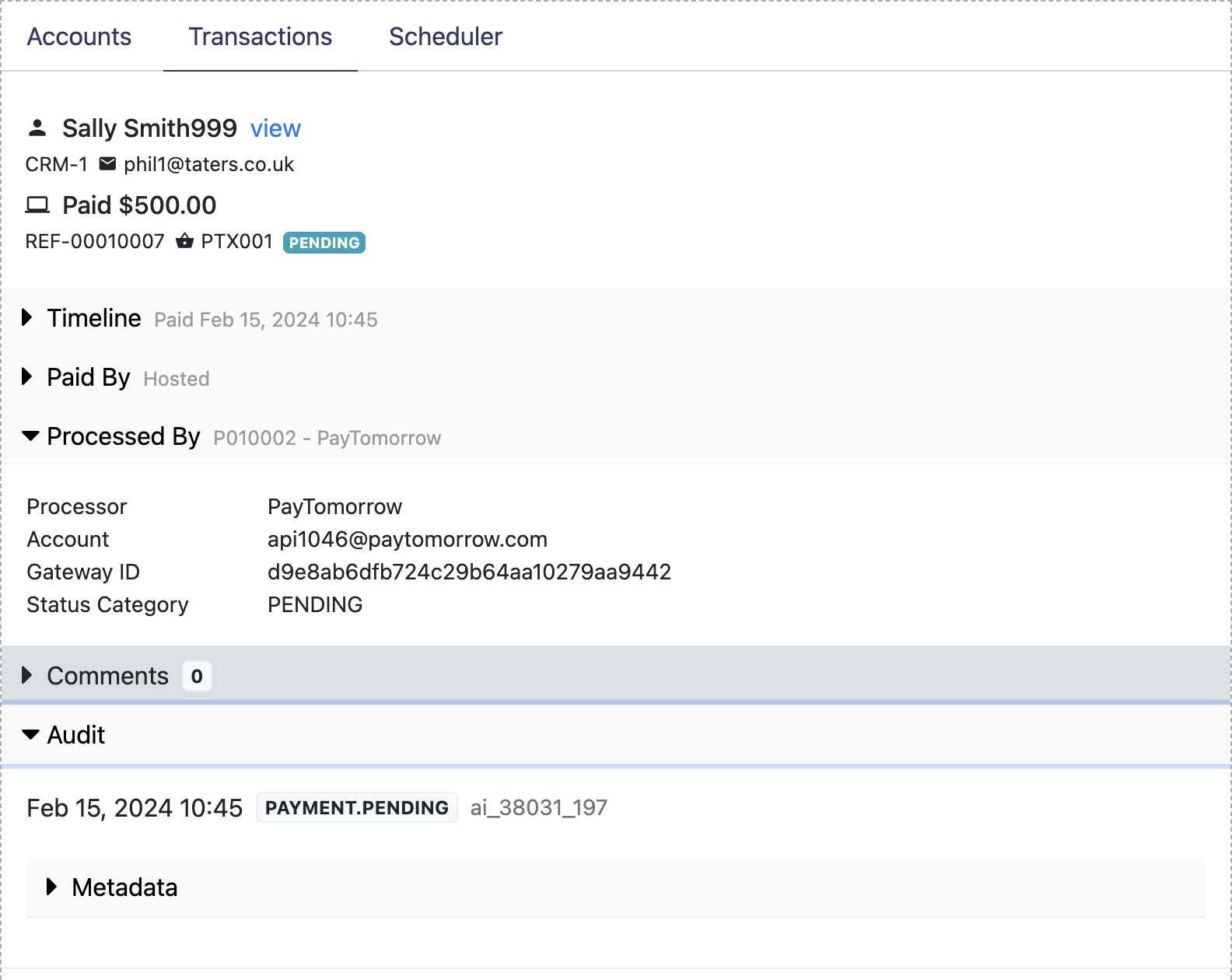Click the Comments count badge showing 0
The image size is (1232, 980).
197,676
